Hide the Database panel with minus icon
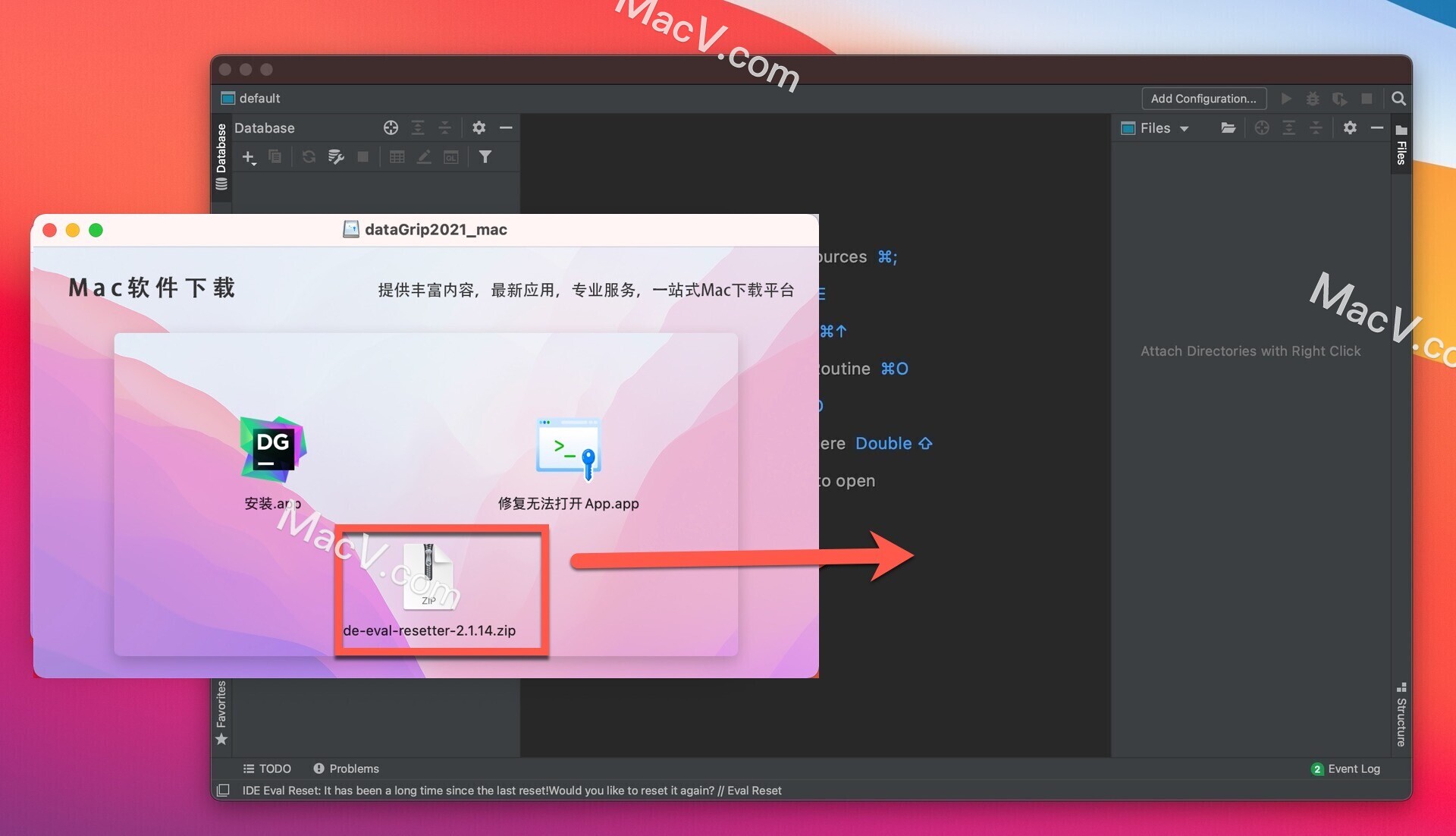Viewport: 1456px width, 836px height. point(506,127)
